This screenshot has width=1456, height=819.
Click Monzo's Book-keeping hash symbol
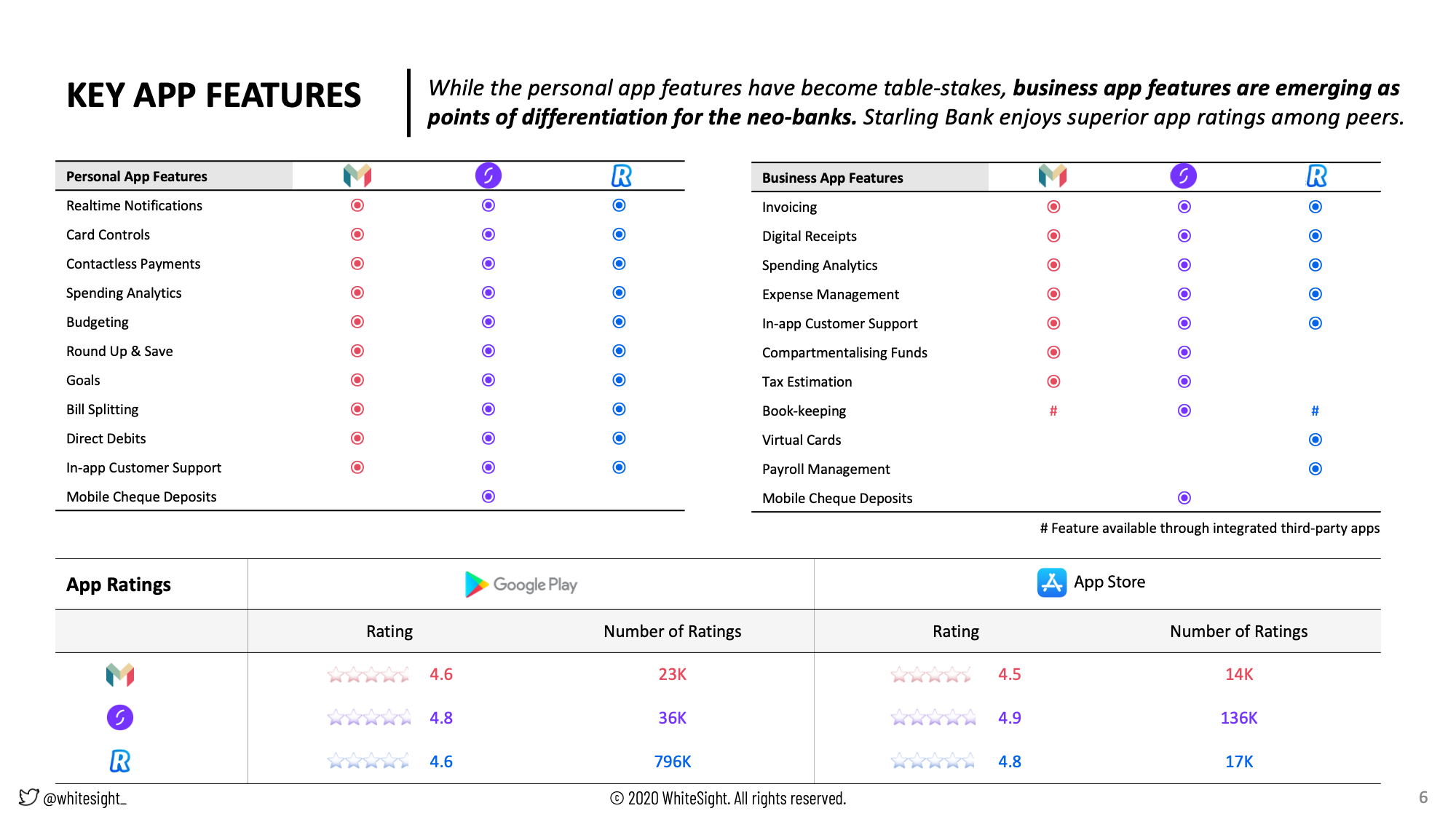[x=1053, y=411]
